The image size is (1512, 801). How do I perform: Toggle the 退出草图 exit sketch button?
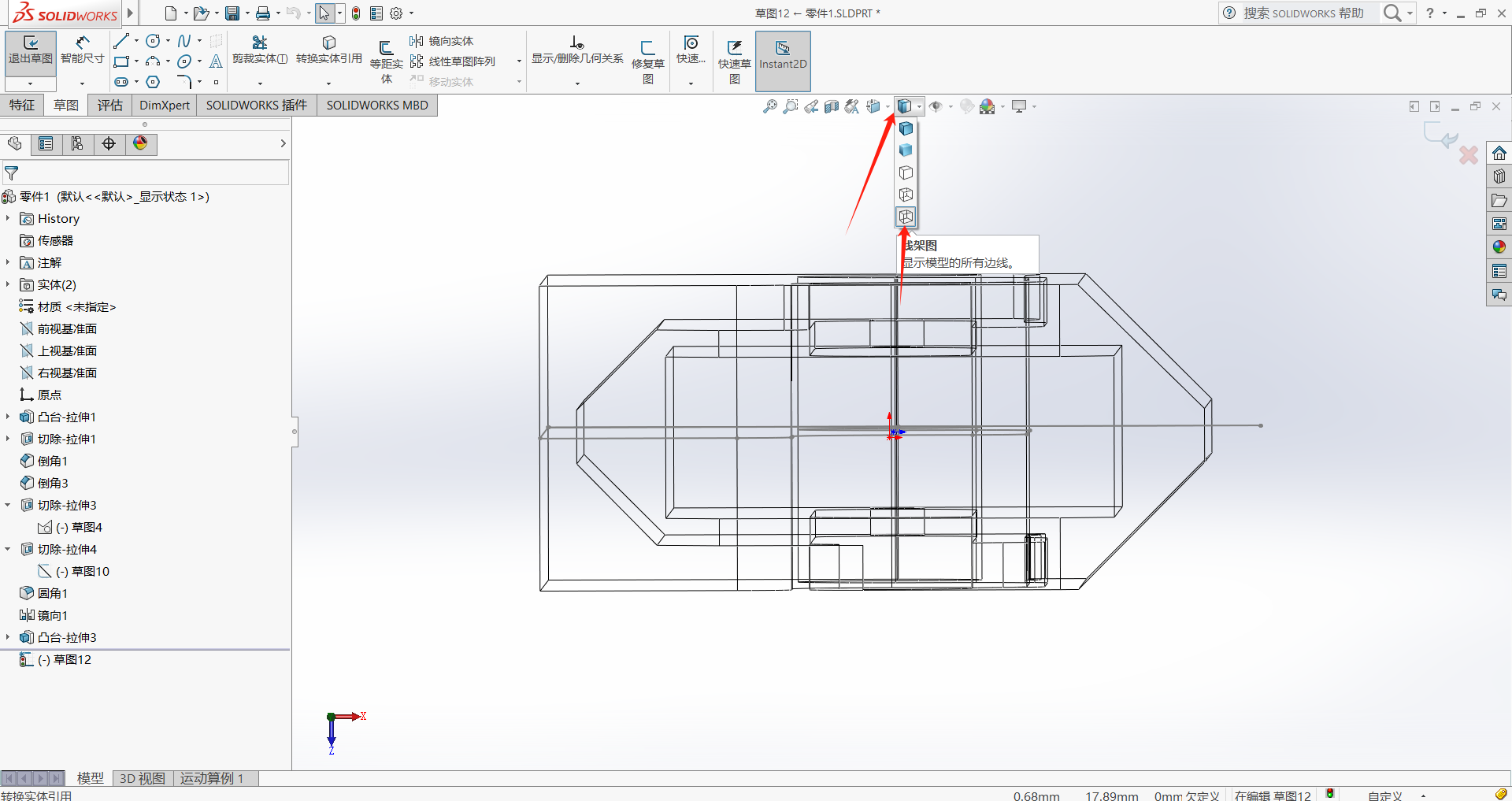pyautogui.click(x=30, y=50)
